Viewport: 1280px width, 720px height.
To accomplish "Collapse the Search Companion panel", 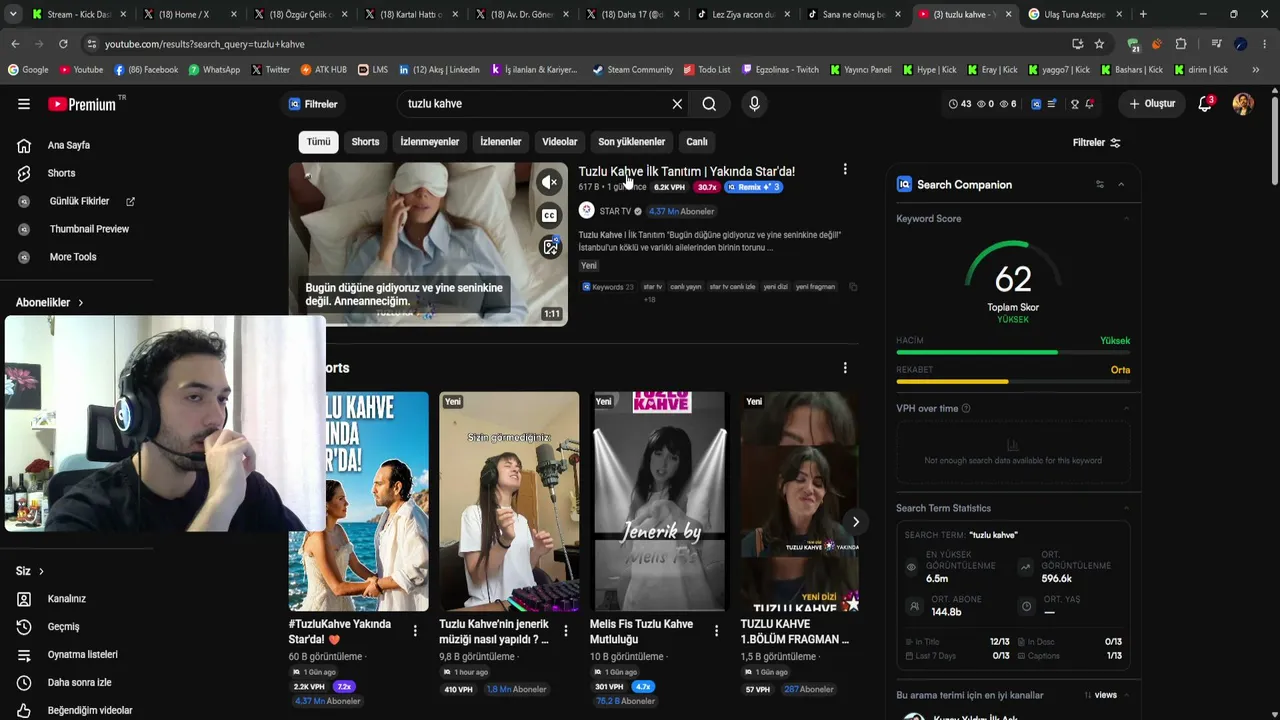I will 1121,184.
